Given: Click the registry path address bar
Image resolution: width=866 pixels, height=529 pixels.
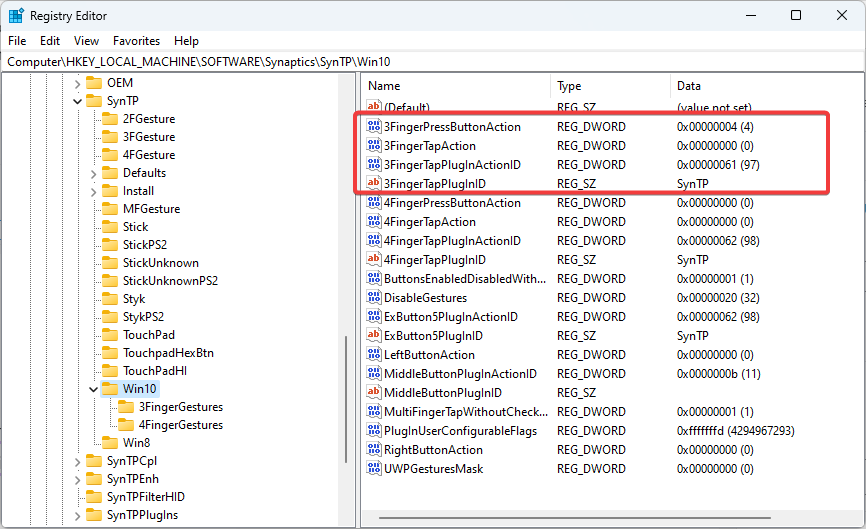Looking at the screenshot, I should [433, 62].
